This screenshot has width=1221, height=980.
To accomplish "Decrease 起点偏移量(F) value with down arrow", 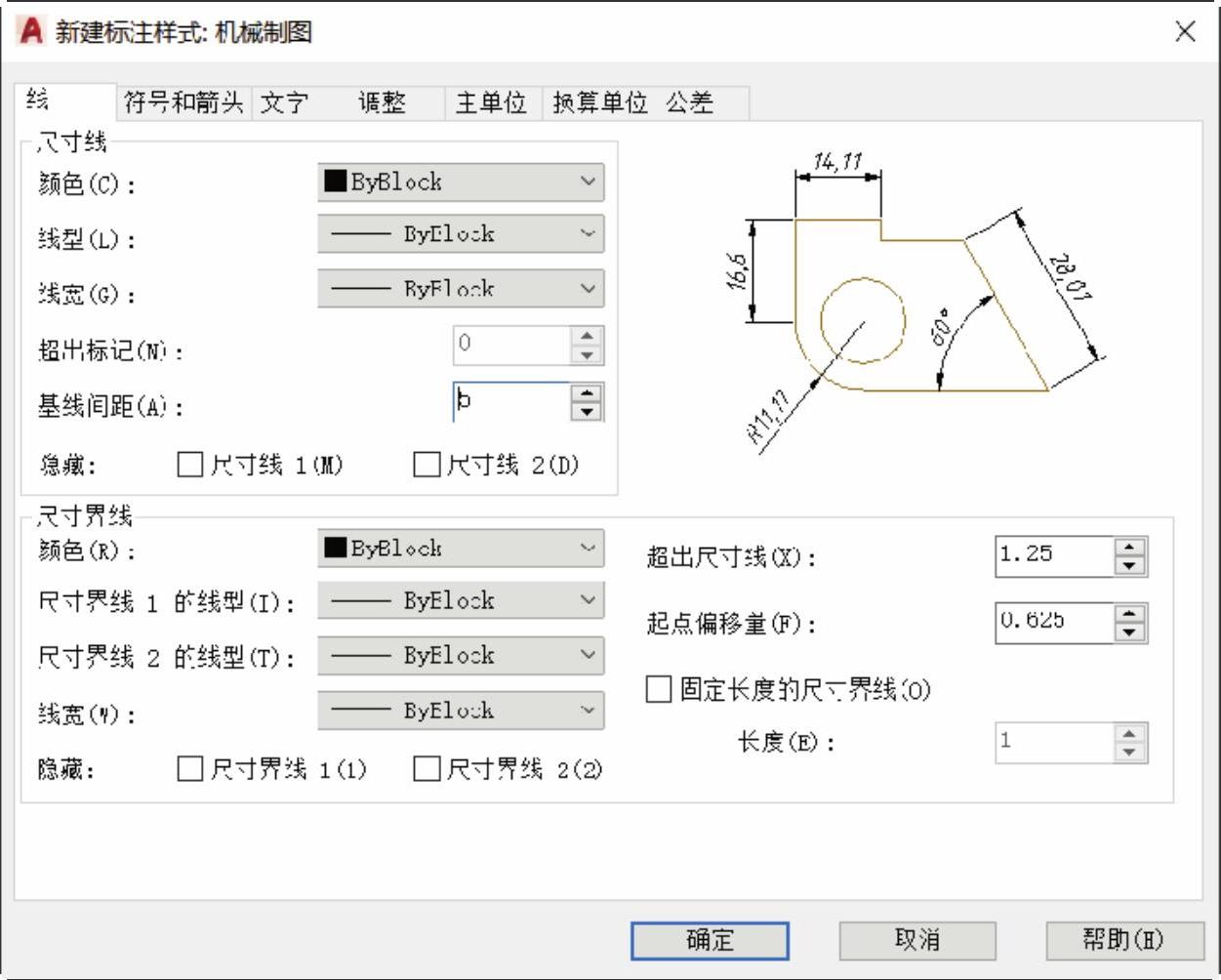I will [1130, 632].
